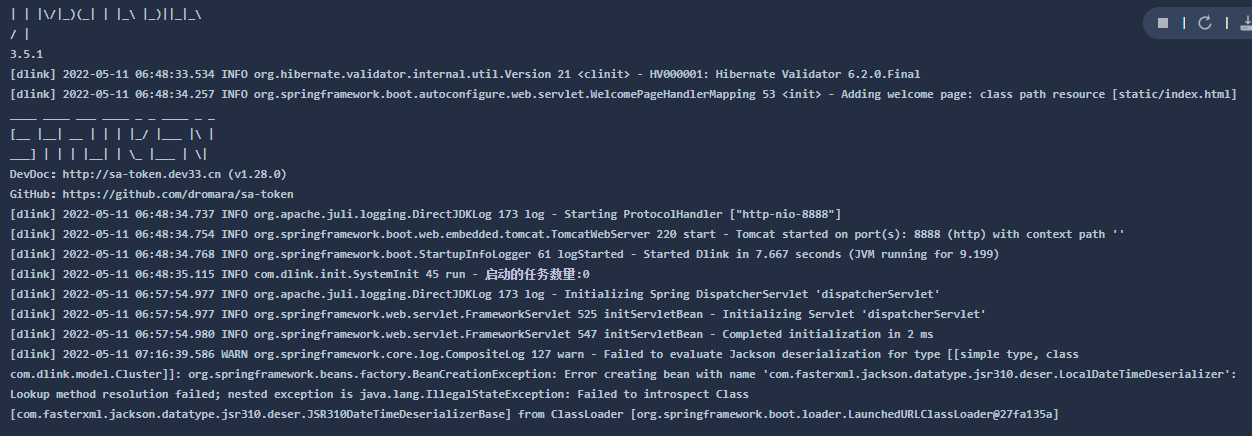The image size is (1252, 436).
Task: Select the 'Adding welcome page' log entry
Action: 623,94
